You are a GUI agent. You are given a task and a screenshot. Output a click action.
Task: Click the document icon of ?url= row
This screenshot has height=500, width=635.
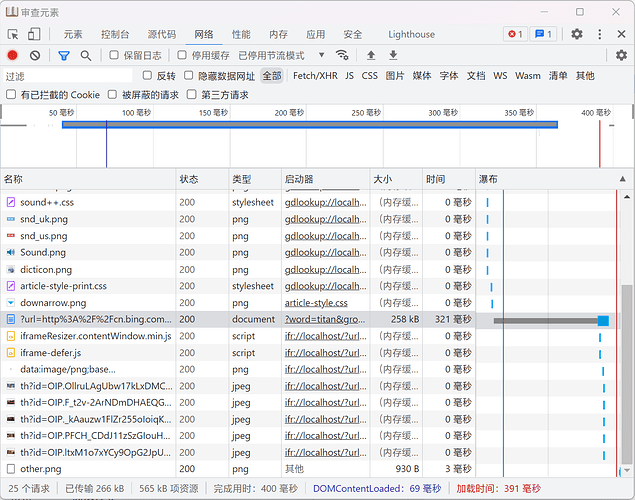tap(11, 319)
